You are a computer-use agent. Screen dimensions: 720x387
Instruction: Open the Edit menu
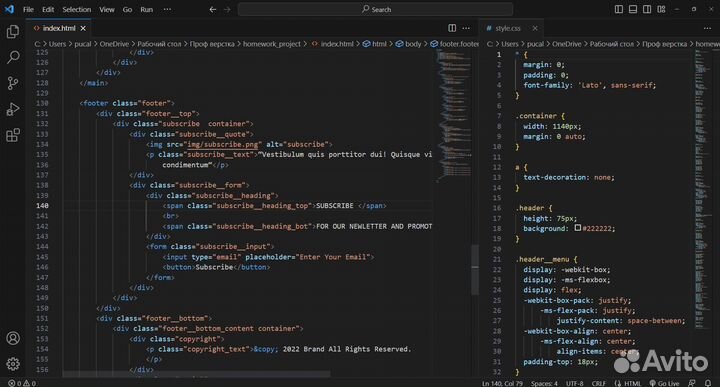(48, 9)
